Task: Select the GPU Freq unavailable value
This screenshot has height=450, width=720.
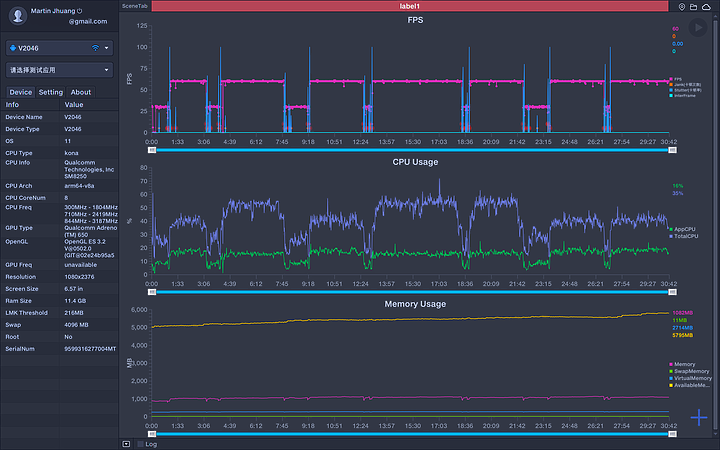Action: coord(80,265)
